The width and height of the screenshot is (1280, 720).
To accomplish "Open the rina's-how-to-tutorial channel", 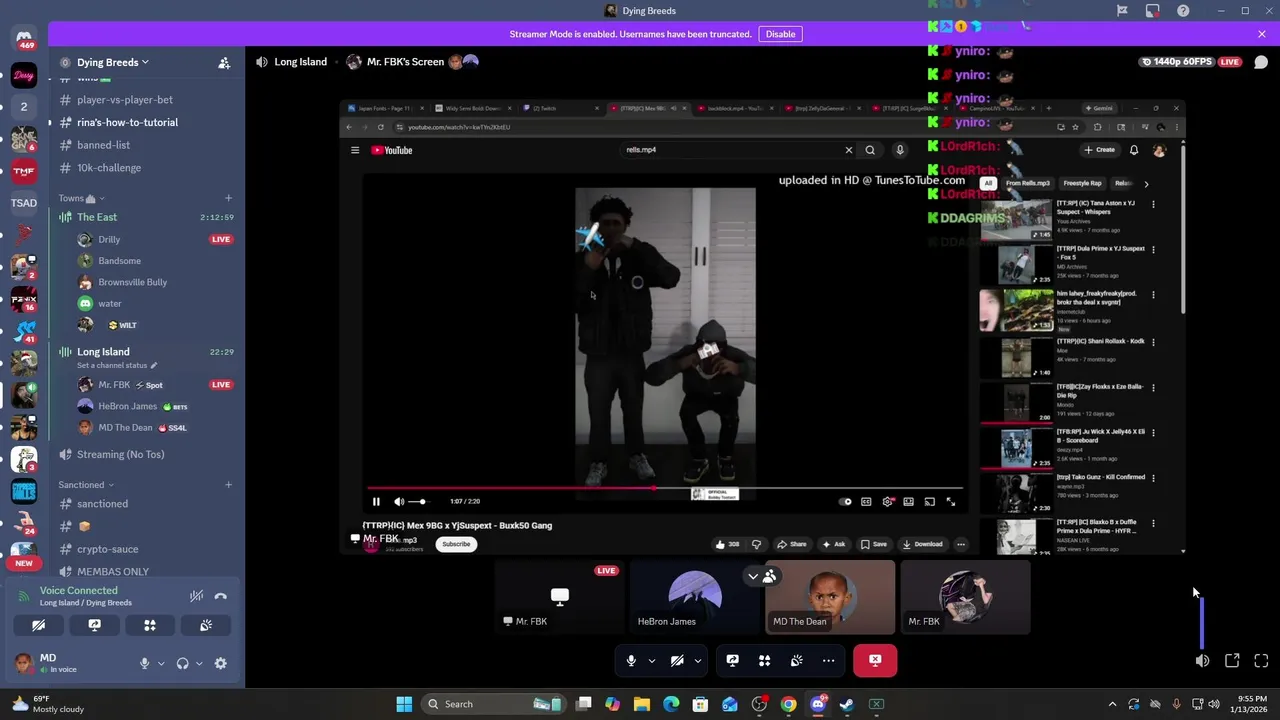I will pyautogui.click(x=127, y=122).
